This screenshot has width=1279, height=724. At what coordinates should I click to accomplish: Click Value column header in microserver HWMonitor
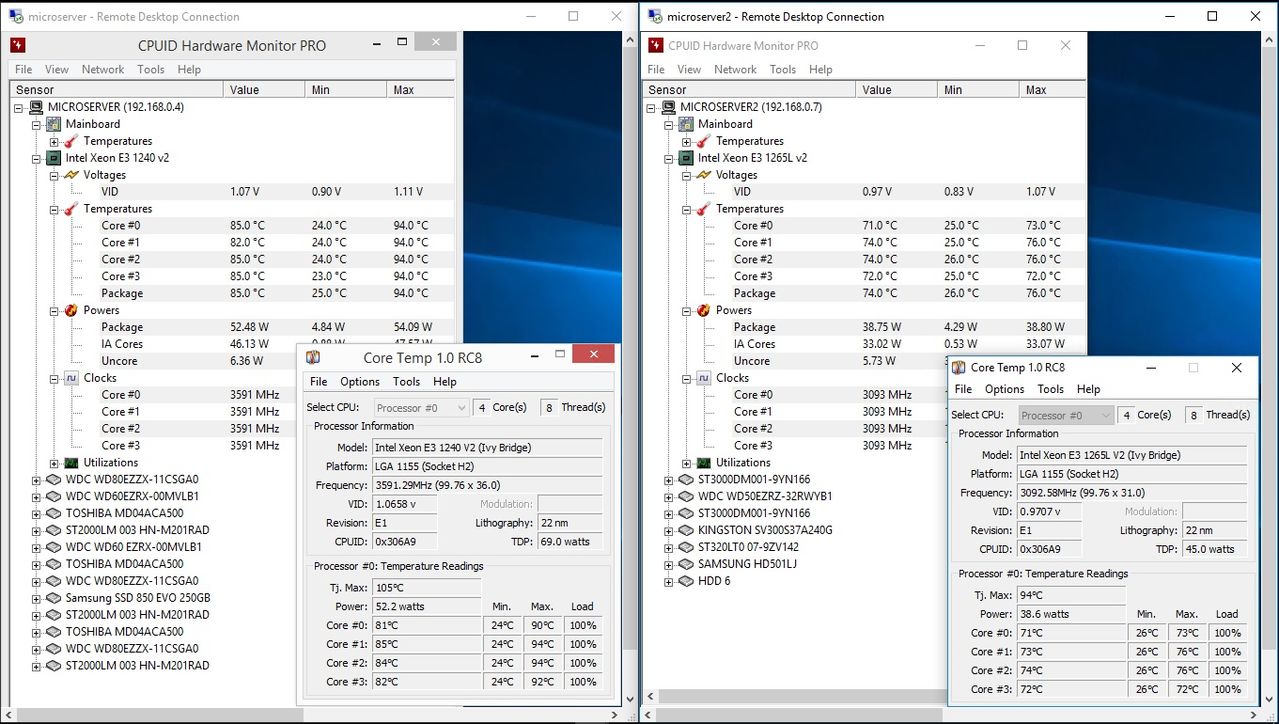coord(264,90)
